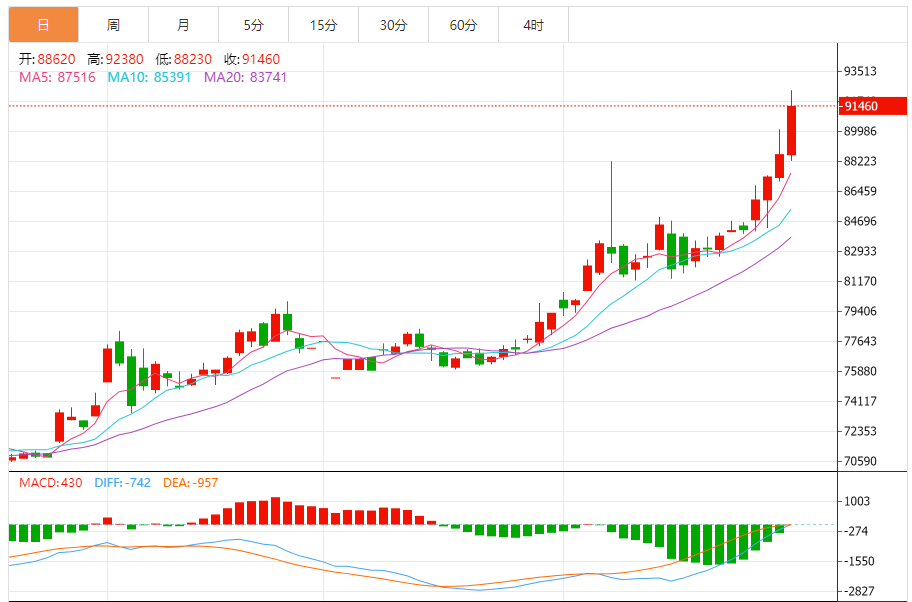Click the 93513 price axis label
The height and width of the screenshot is (602, 912).
point(860,71)
